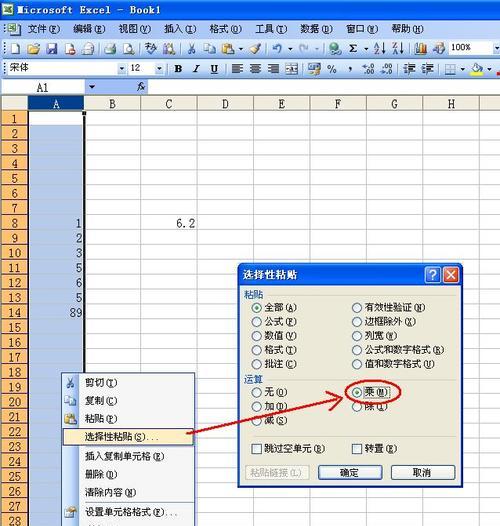Open the zoom 100% combo box
Image resolution: width=500 pixels, height=526 pixels.
click(x=474, y=48)
